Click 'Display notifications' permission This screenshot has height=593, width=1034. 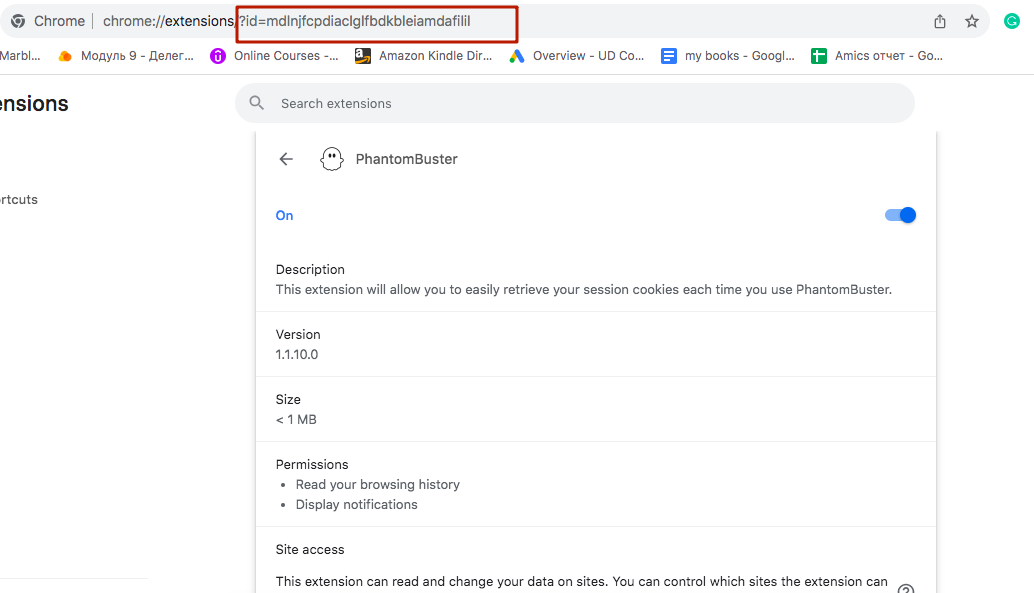coord(356,504)
